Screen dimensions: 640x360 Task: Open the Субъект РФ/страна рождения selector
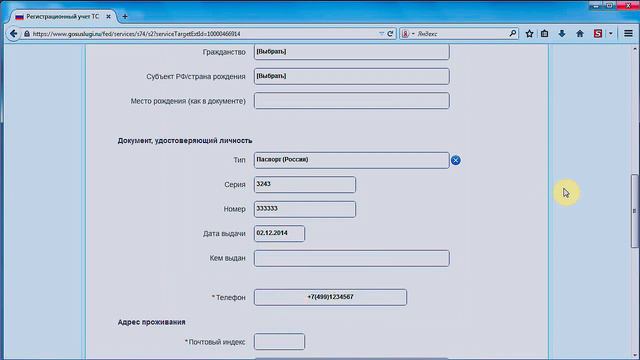click(x=351, y=76)
